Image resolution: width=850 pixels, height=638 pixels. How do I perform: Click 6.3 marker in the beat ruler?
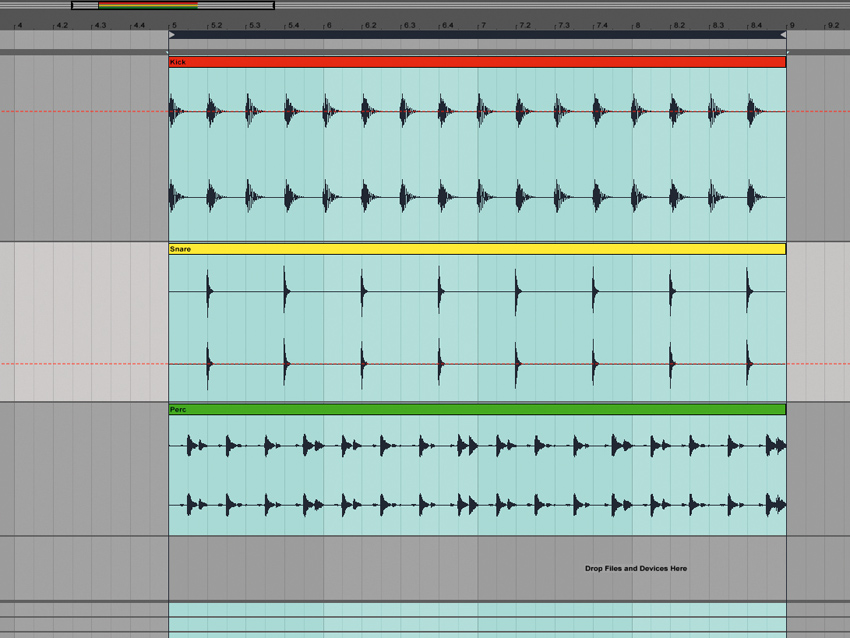pyautogui.click(x=409, y=25)
